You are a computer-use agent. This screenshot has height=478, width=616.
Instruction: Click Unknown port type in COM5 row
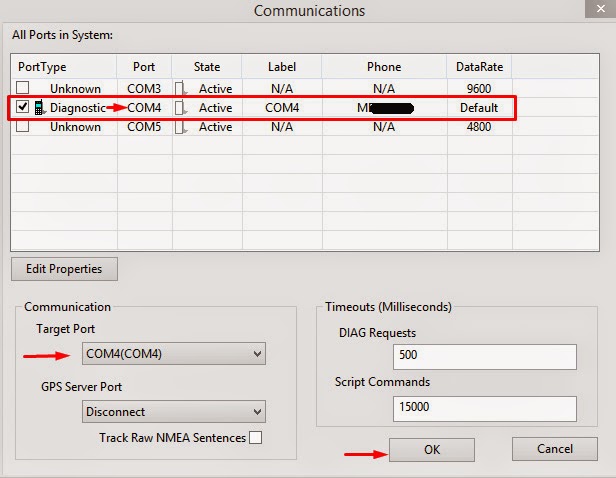[75, 127]
